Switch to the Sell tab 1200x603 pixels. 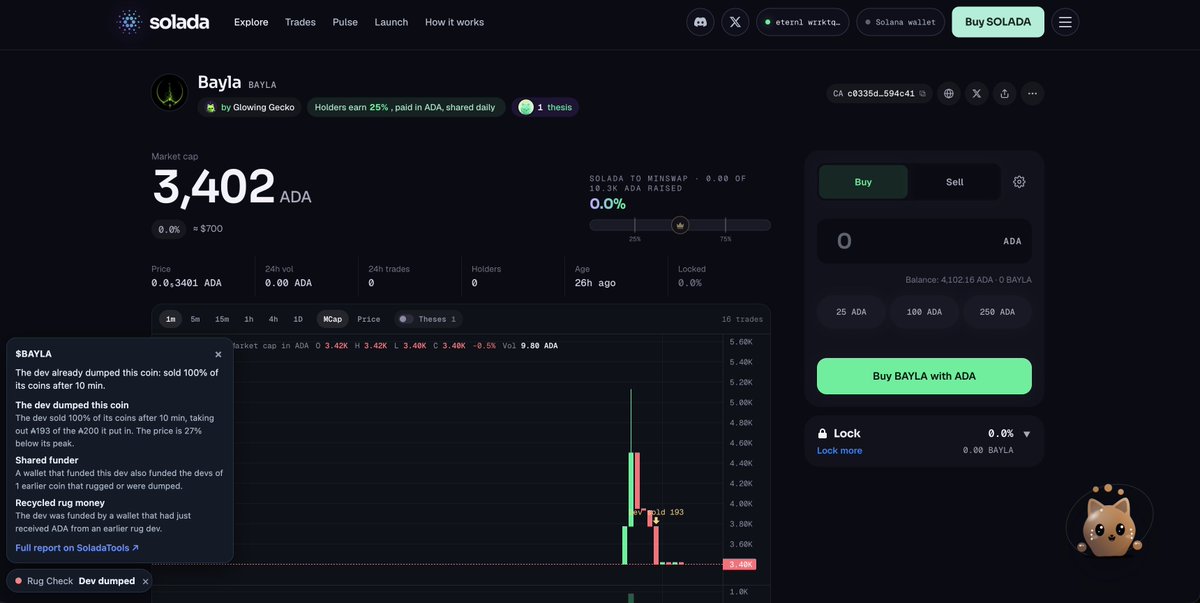955,182
